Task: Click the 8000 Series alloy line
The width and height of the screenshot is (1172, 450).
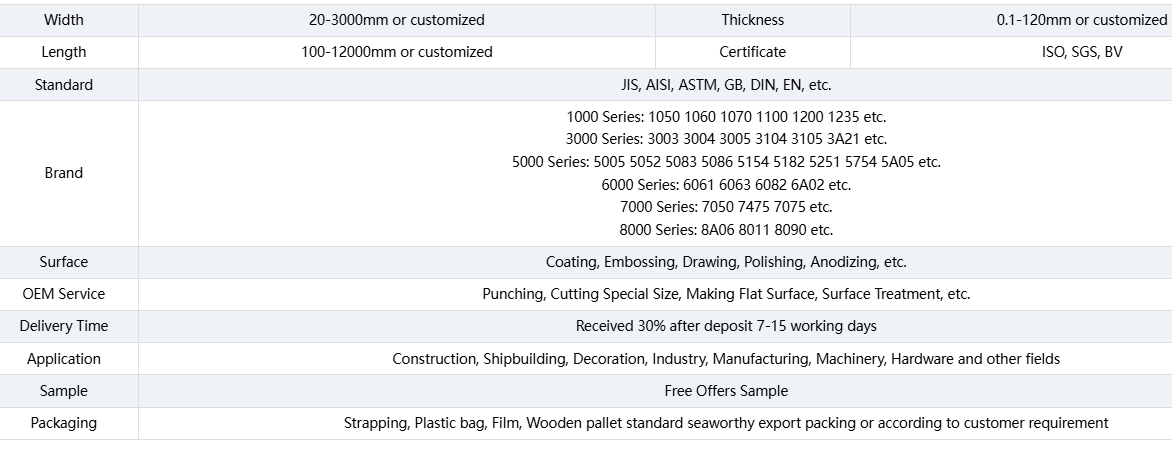Action: 726,229
